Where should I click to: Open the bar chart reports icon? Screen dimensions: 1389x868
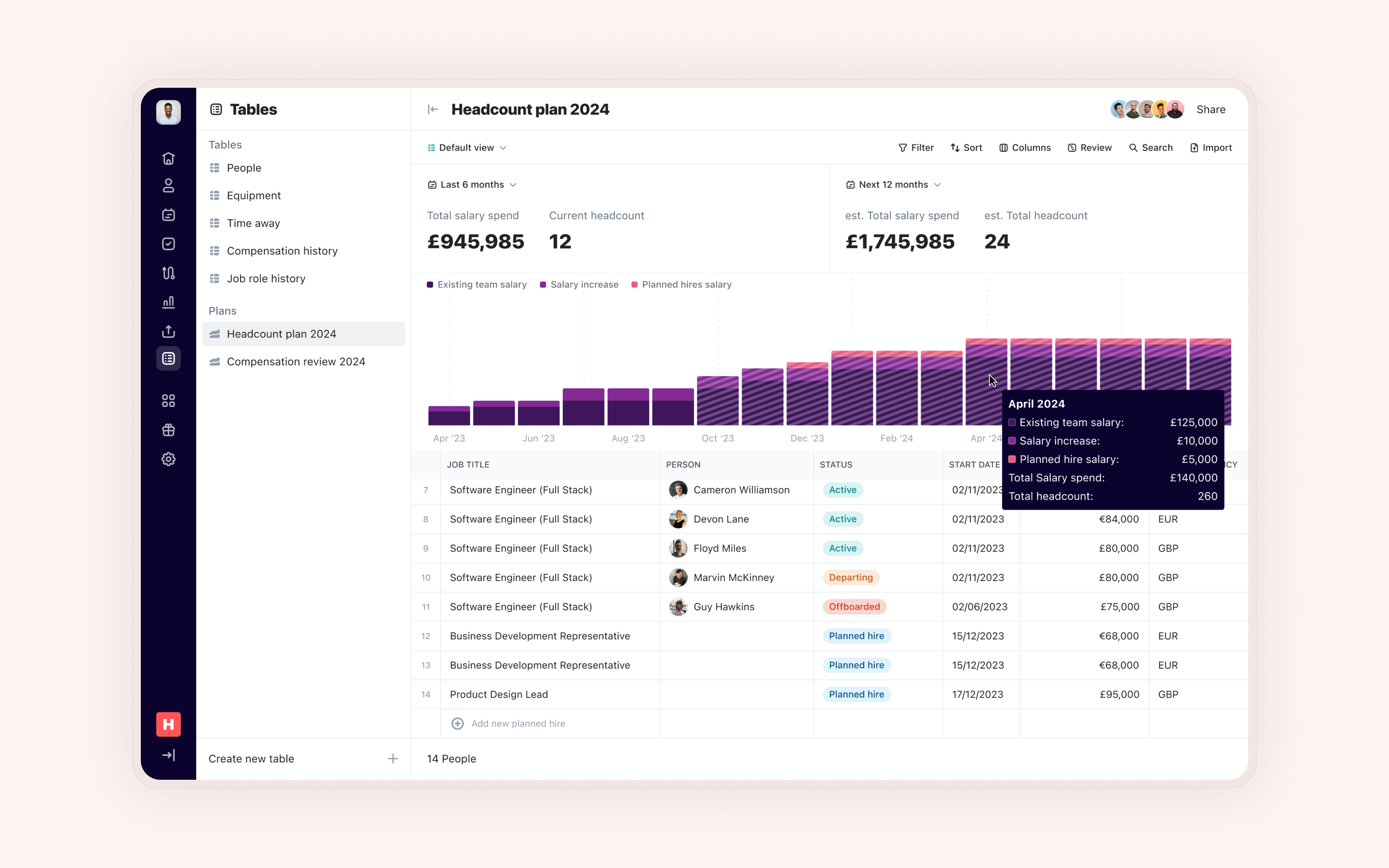[168, 302]
